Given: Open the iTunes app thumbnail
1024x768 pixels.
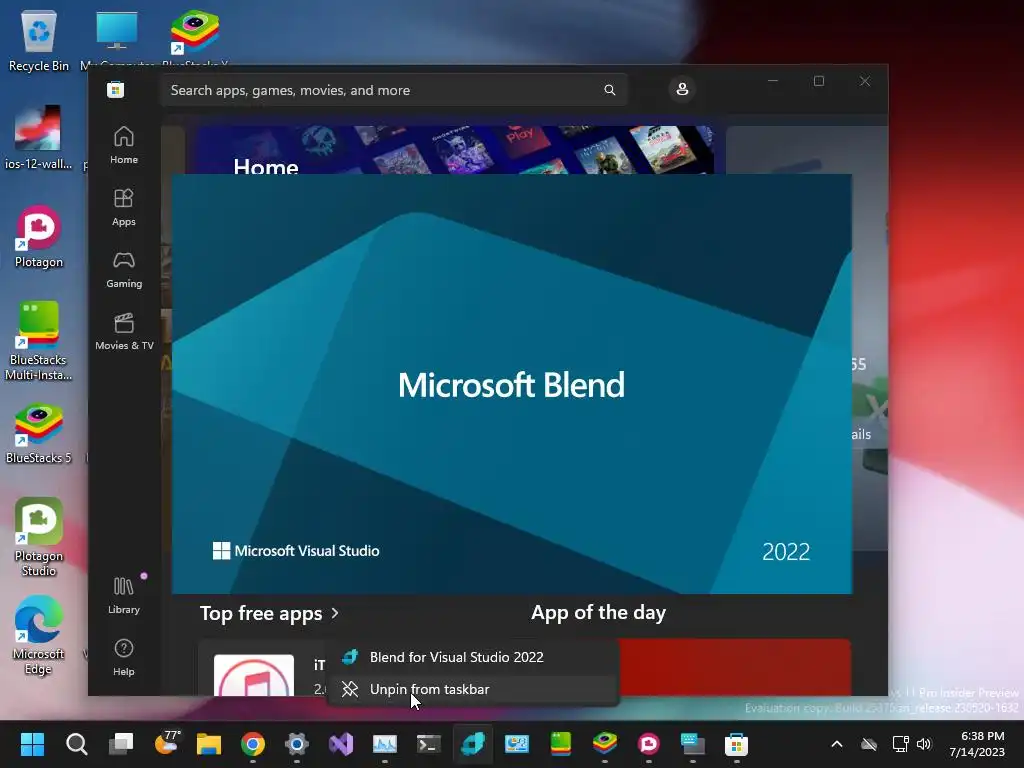Looking at the screenshot, I should pos(254,675).
